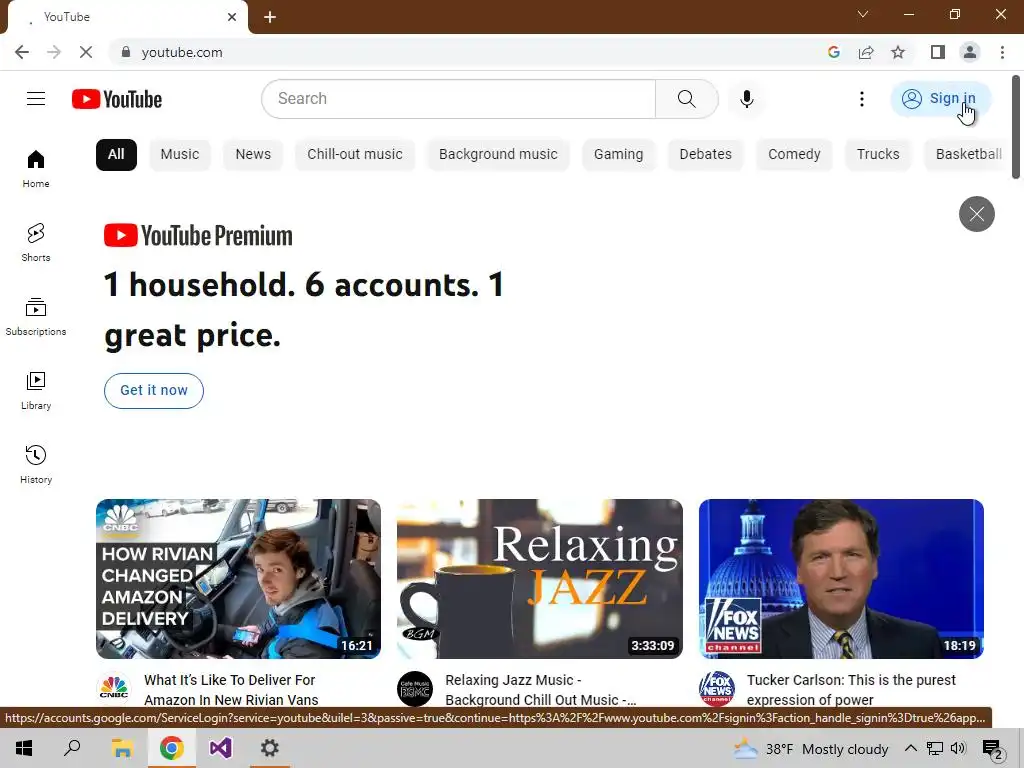Click the share page icon in address bar
Screen dimensions: 1024x768
click(x=866, y=52)
